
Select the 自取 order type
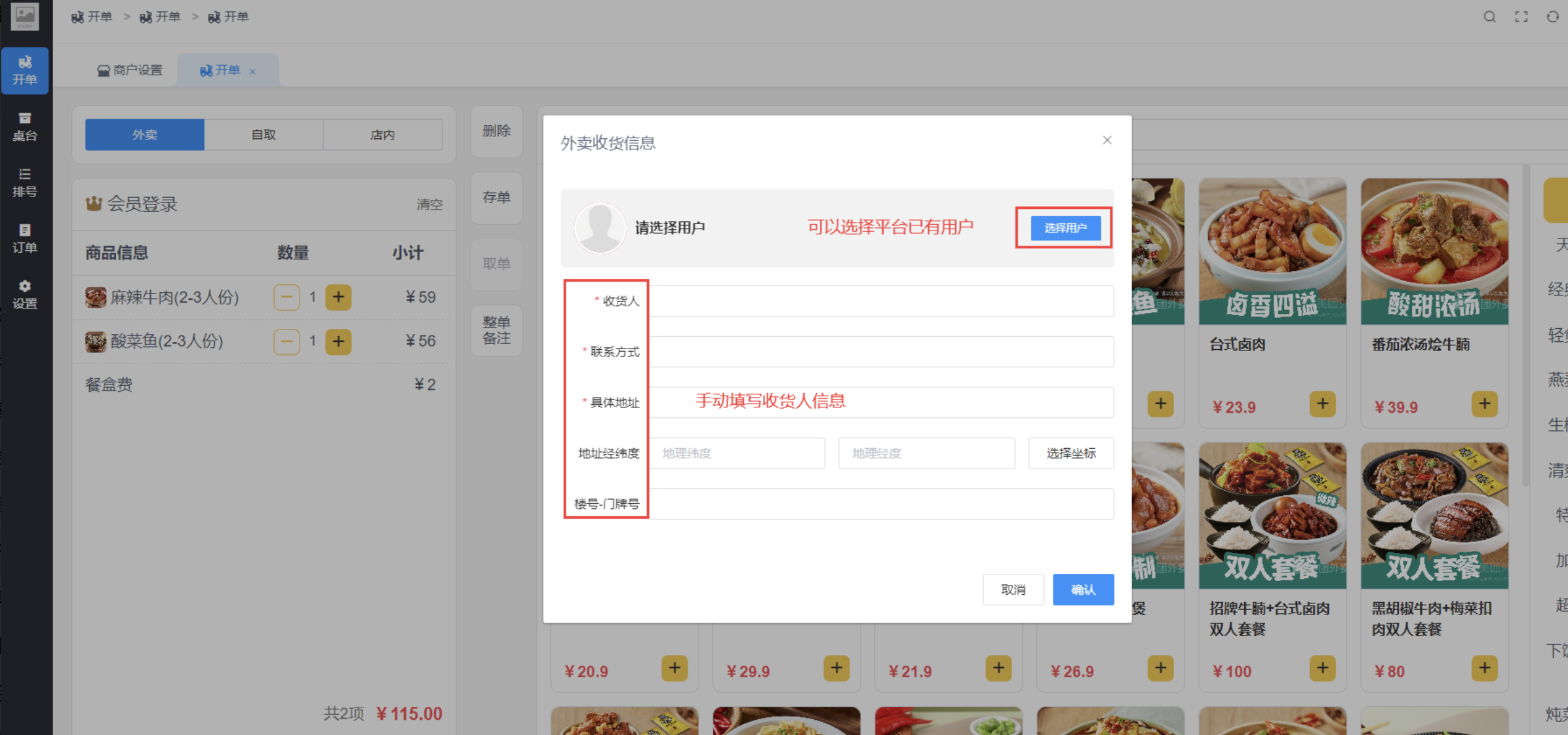pyautogui.click(x=264, y=135)
